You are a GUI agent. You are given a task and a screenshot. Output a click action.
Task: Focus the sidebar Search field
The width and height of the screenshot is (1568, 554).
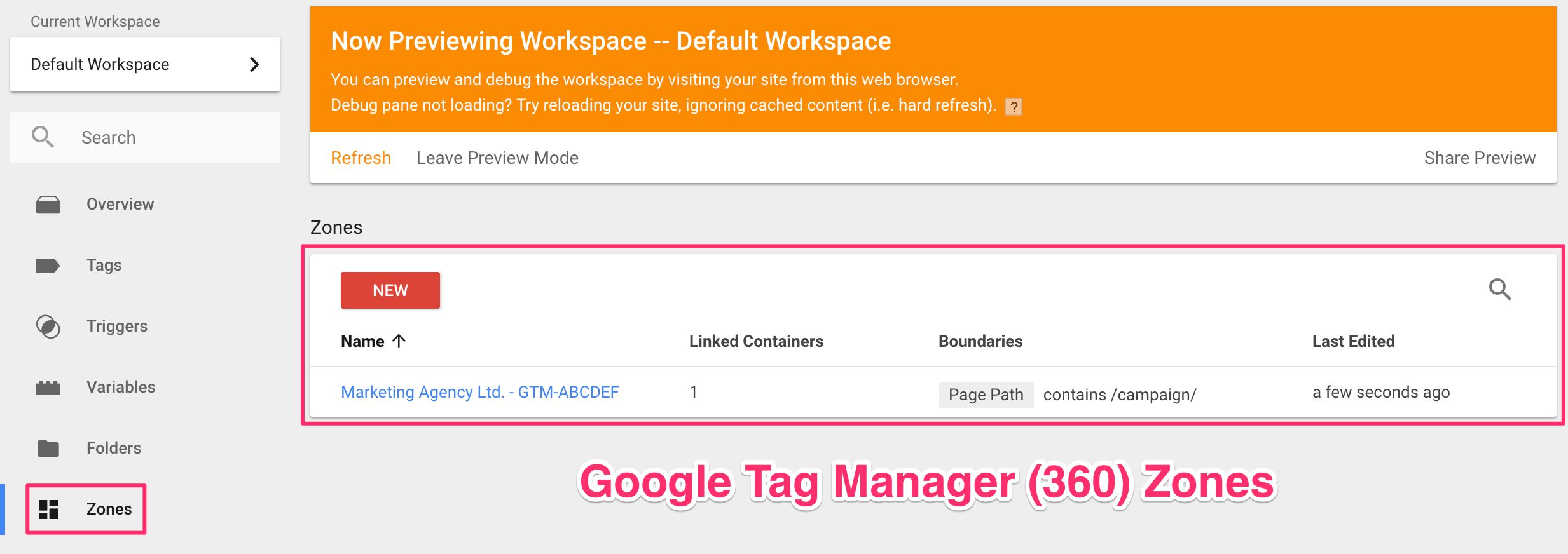pos(145,137)
